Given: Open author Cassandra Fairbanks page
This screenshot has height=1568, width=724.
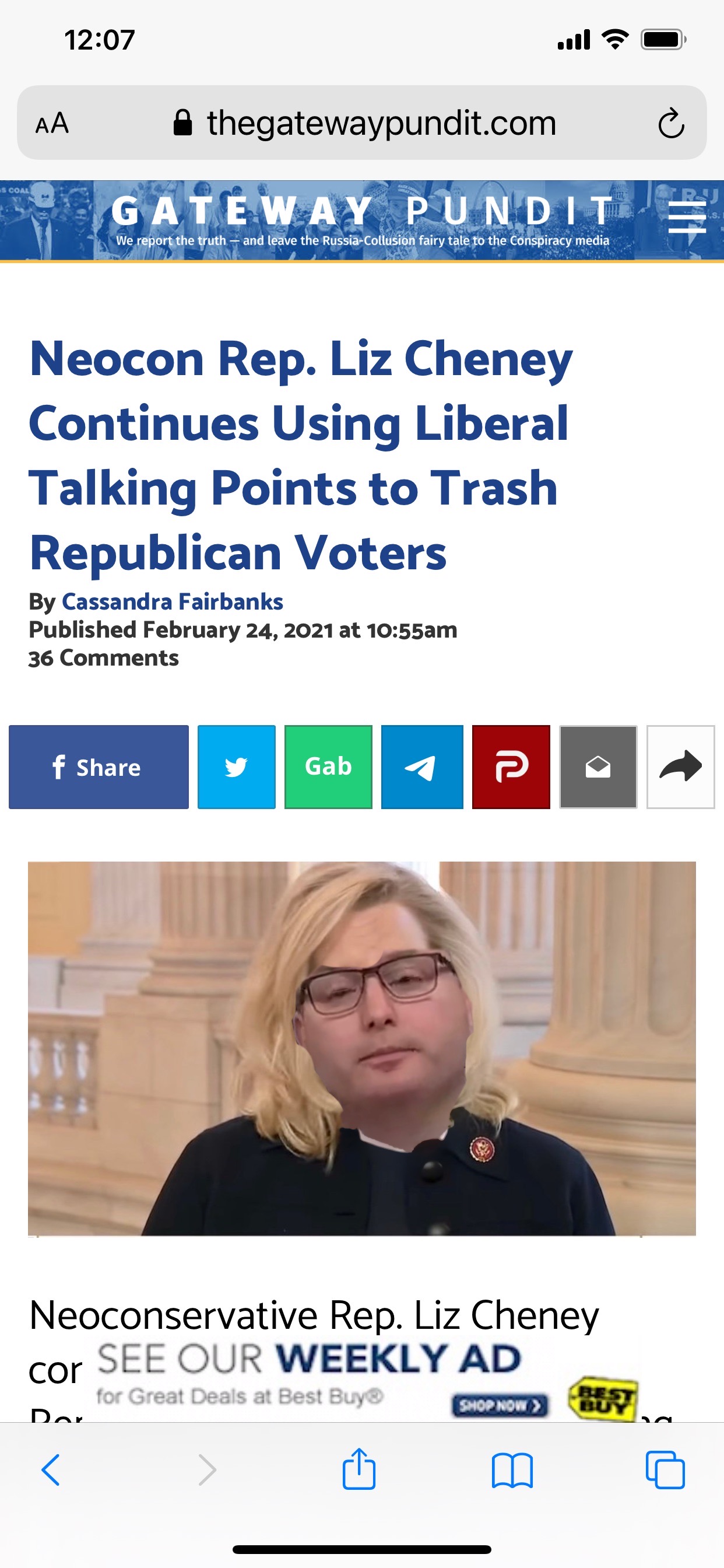Looking at the screenshot, I should pos(172,601).
